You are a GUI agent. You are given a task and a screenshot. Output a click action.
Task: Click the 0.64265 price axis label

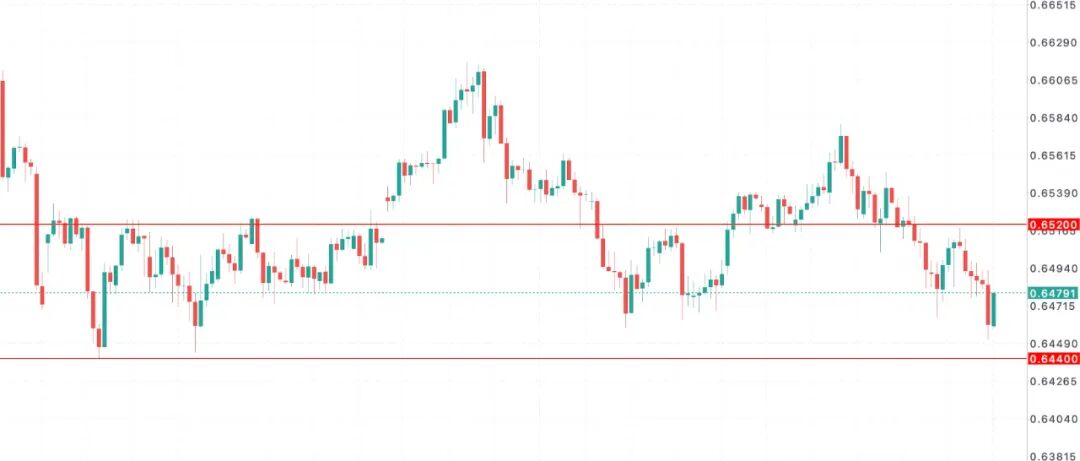click(1052, 381)
